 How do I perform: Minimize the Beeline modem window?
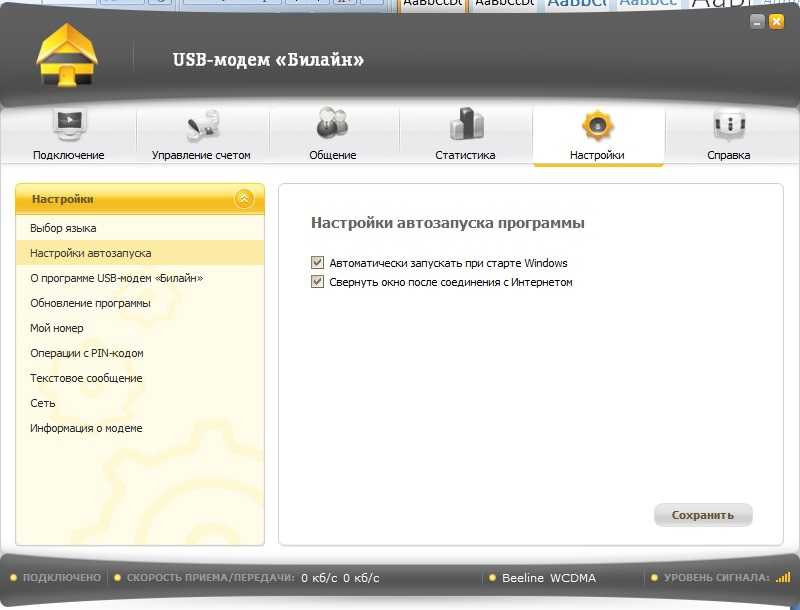point(758,21)
